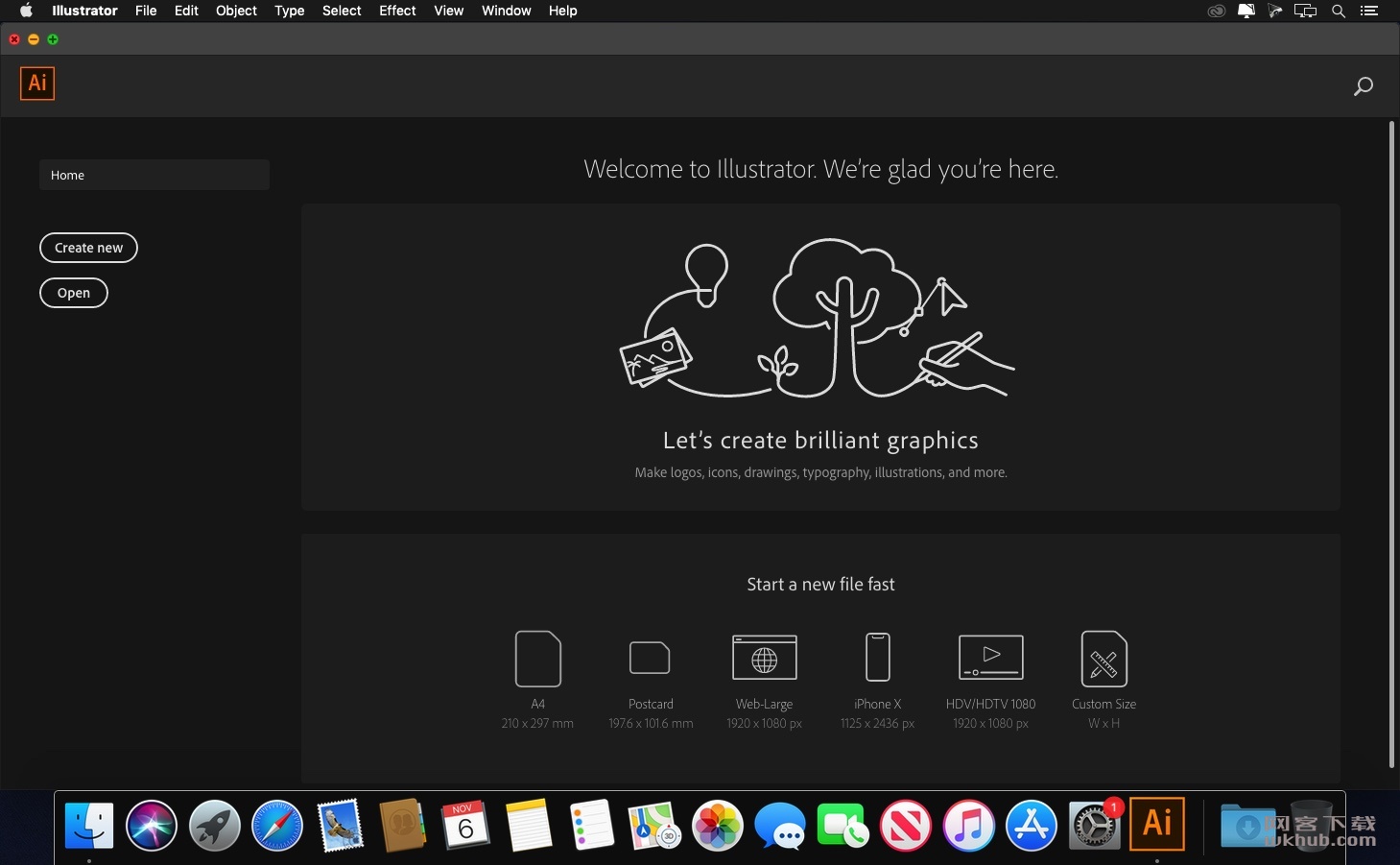Click "Let's create brilliant graphics" heading
Screen dimensions: 1400x865
click(820, 440)
